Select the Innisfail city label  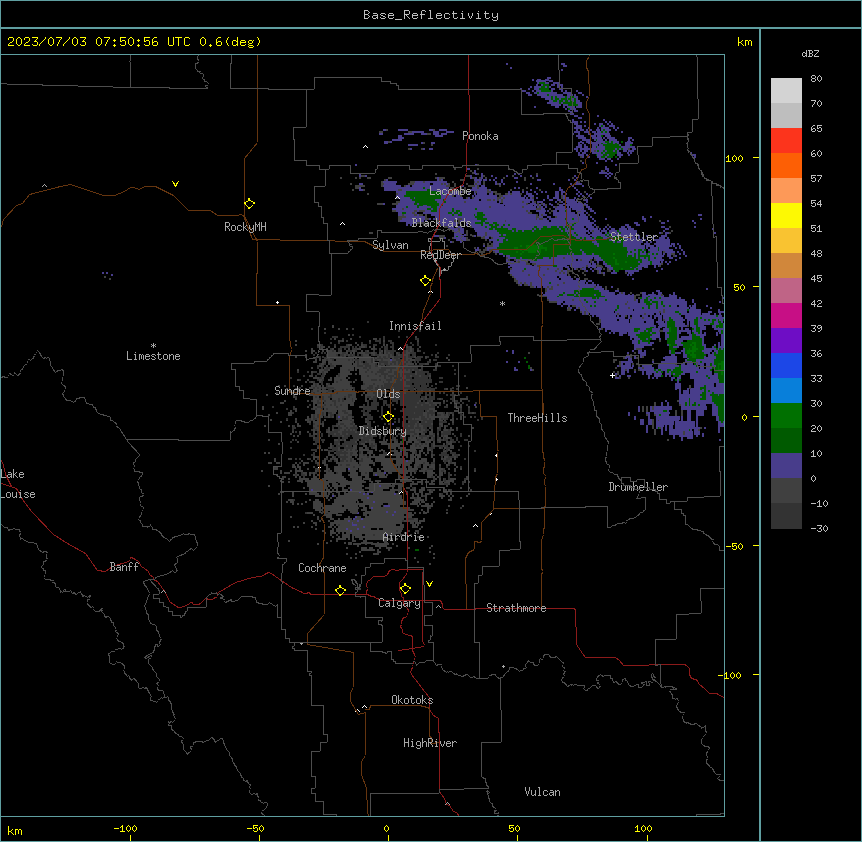(x=415, y=326)
